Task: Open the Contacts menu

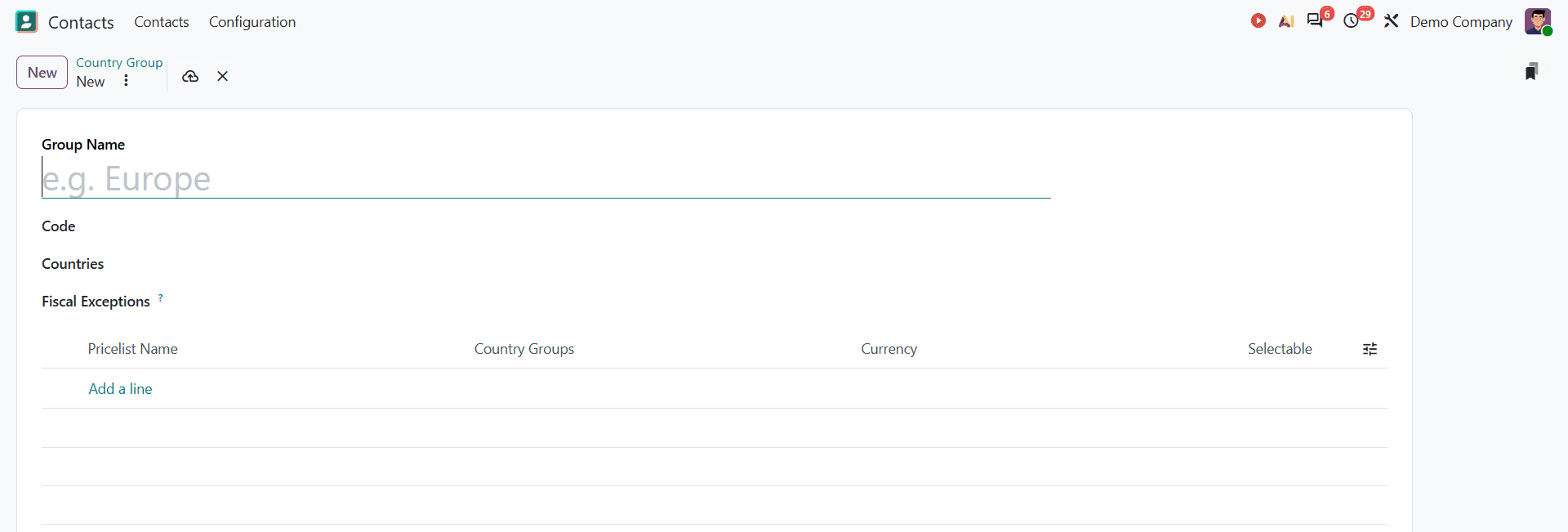Action: [162, 22]
